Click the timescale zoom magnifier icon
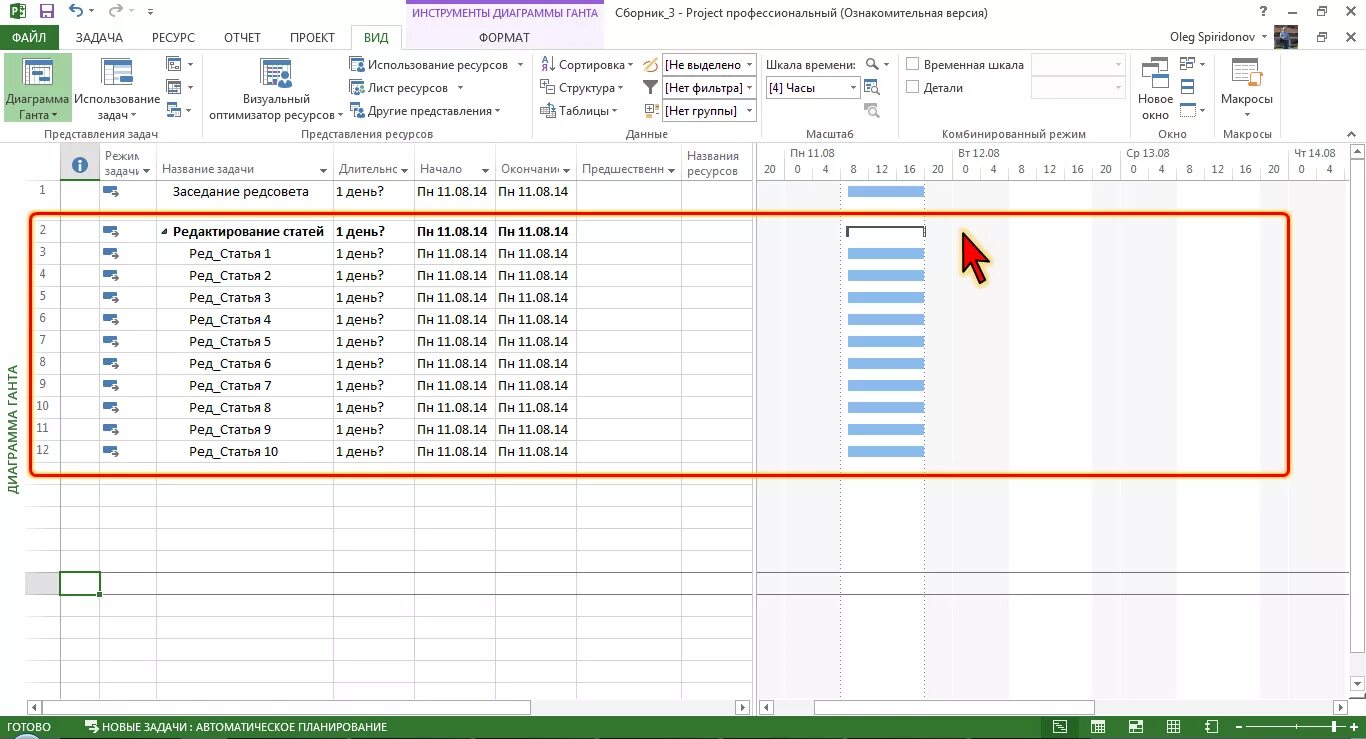 click(x=872, y=65)
